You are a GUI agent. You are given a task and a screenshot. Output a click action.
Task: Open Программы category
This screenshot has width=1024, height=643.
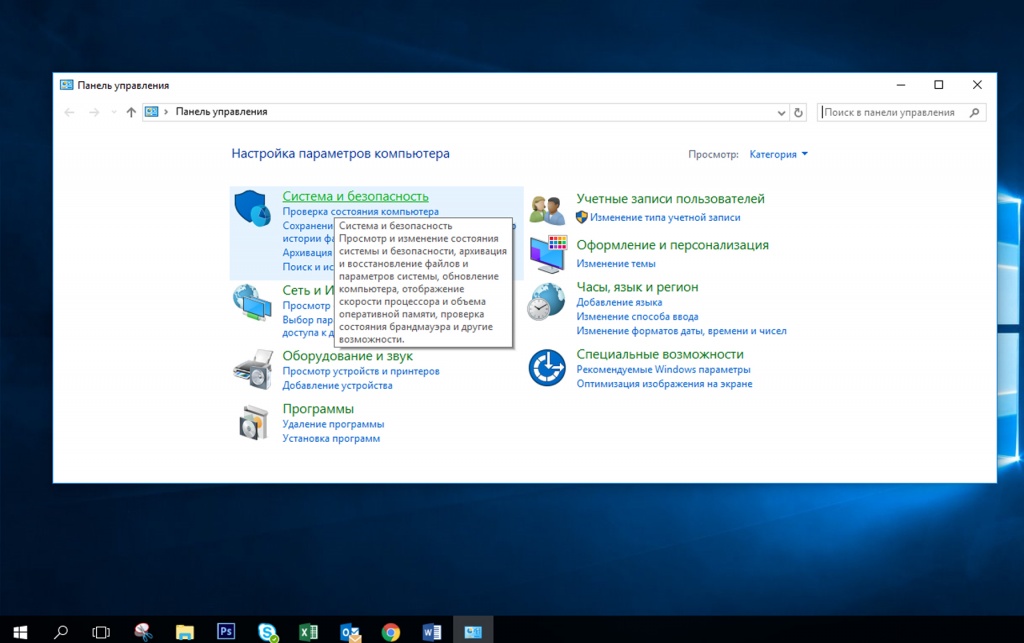(x=318, y=409)
